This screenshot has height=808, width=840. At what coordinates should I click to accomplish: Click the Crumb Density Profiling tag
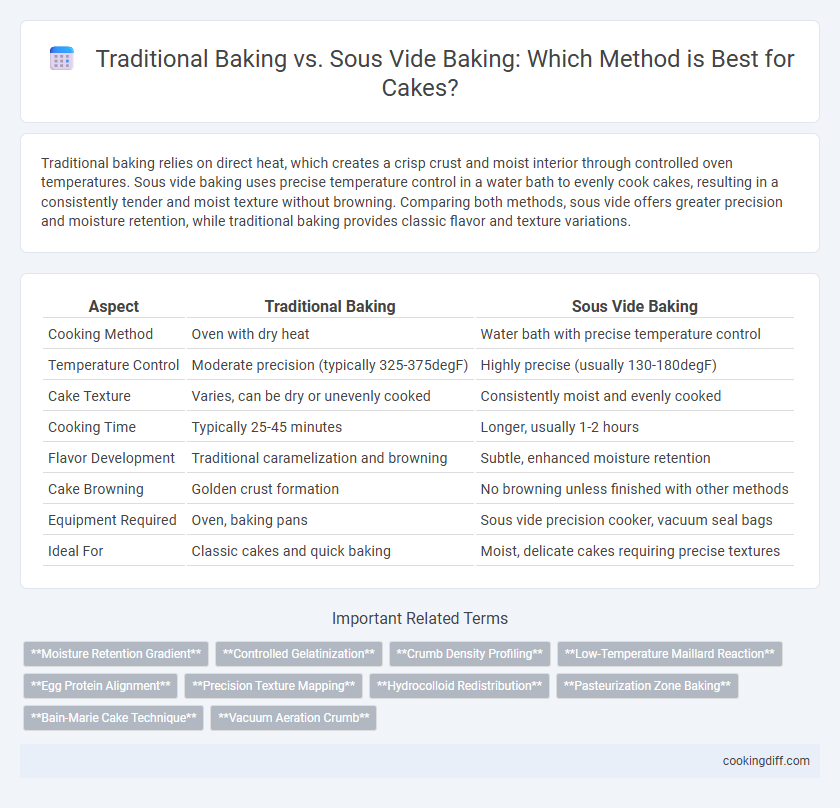tap(470, 654)
